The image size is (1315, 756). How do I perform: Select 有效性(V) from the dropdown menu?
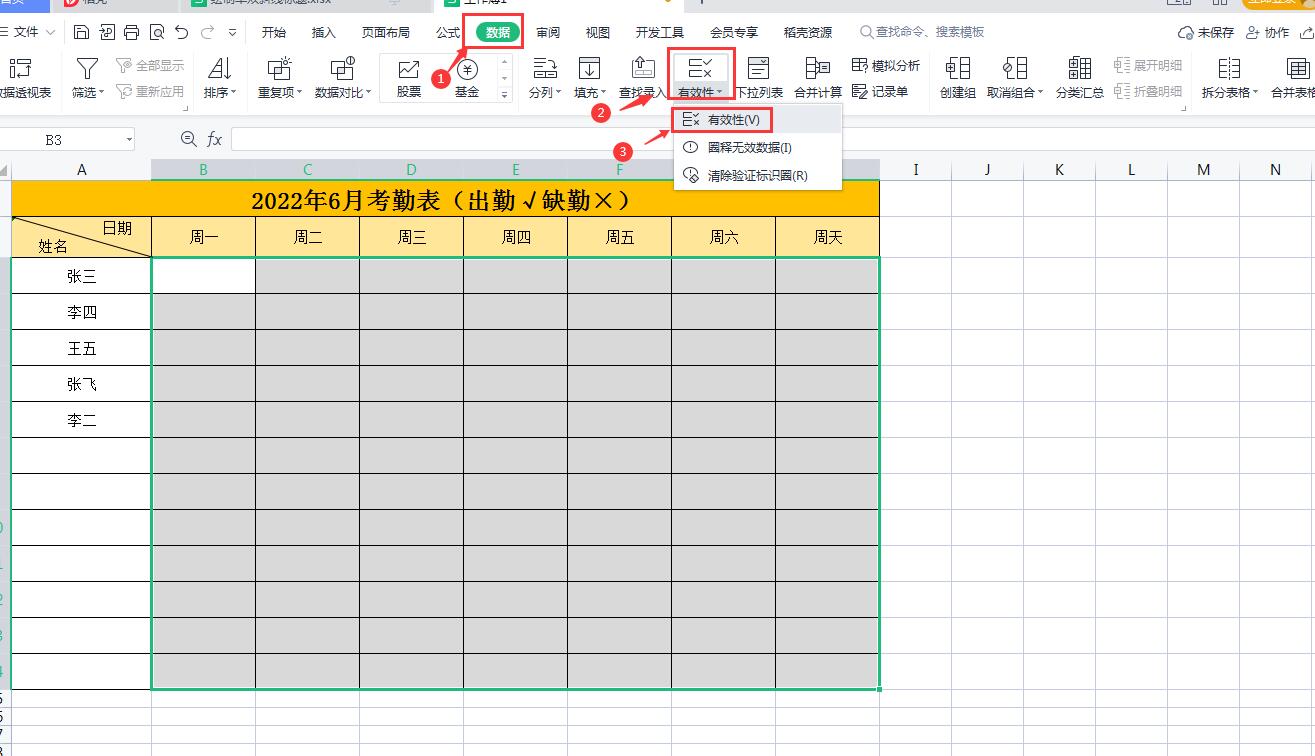click(x=733, y=119)
